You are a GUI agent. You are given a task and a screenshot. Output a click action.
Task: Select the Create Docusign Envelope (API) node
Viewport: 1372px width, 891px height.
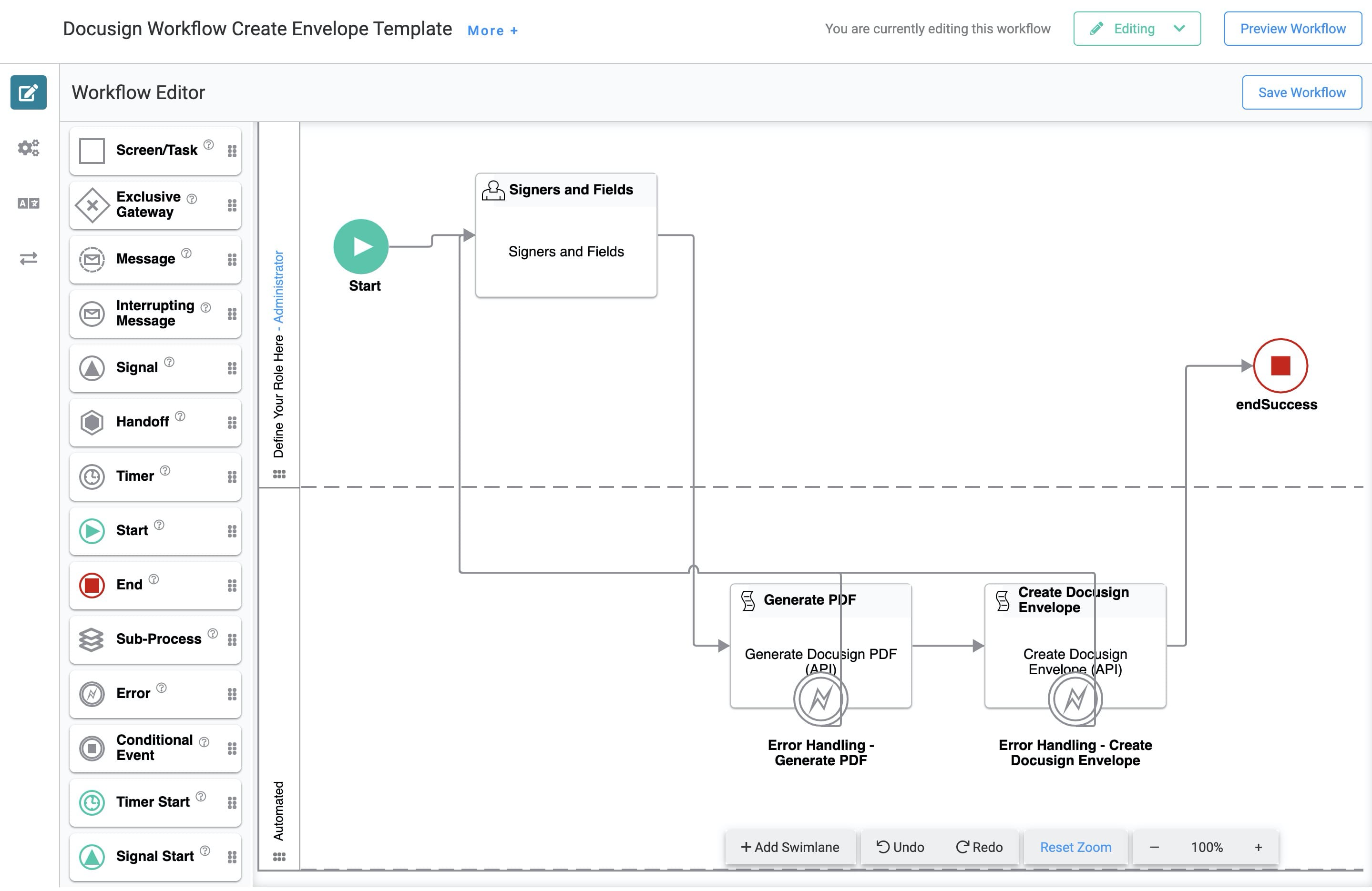coord(1075,646)
